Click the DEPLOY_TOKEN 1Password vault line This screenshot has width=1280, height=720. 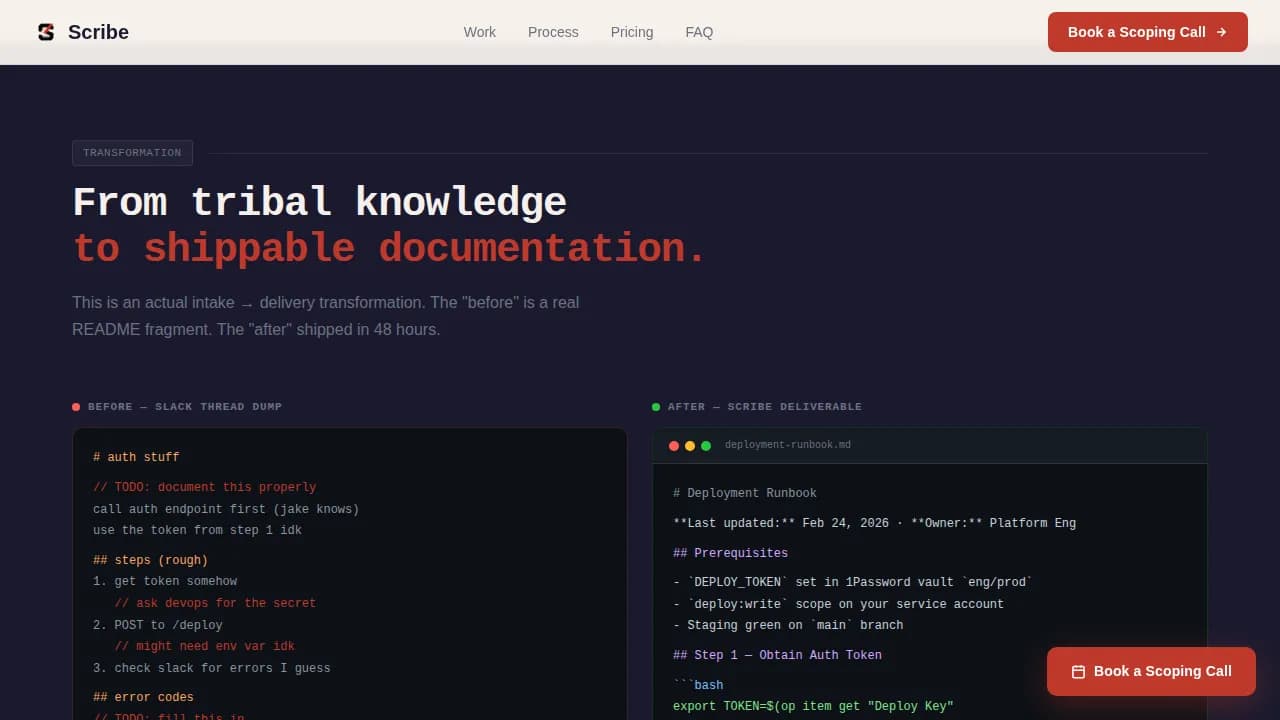click(x=853, y=582)
